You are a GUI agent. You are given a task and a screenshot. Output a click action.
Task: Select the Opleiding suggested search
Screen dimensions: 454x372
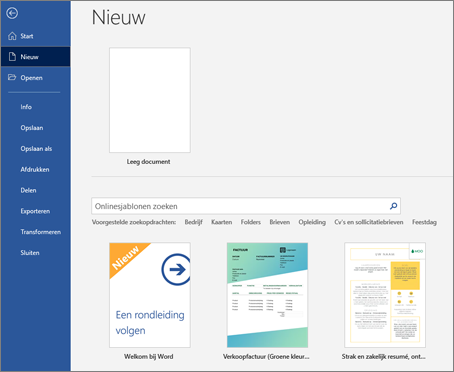312,222
